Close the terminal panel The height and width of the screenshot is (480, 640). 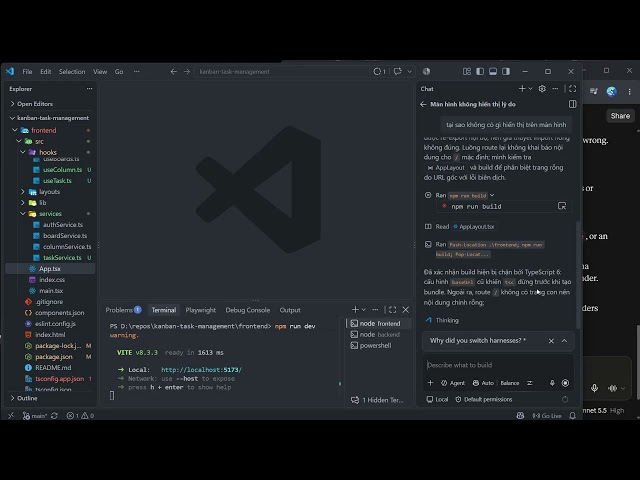pyautogui.click(x=406, y=310)
